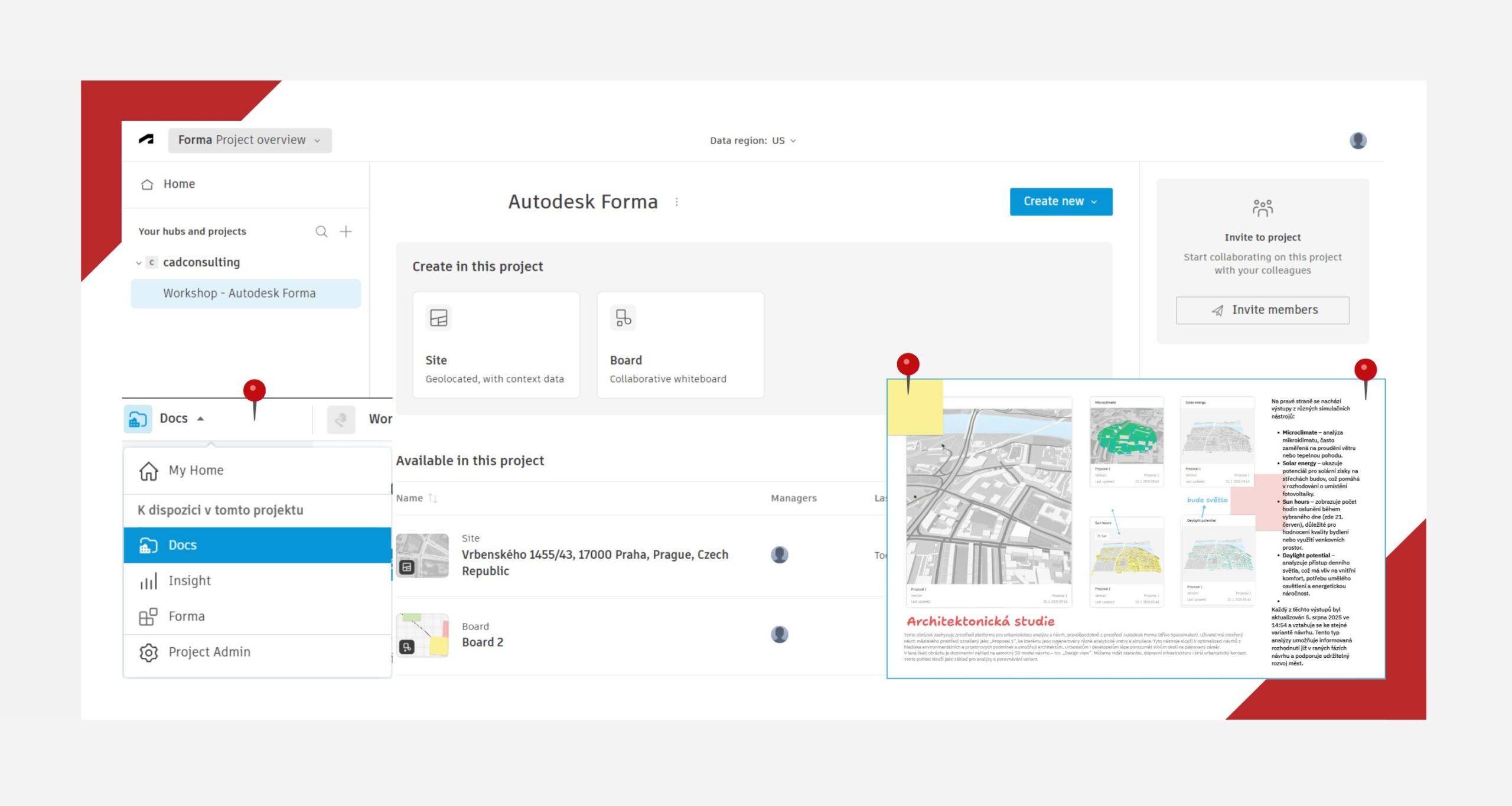The width and height of the screenshot is (1512, 806).
Task: Choose My Home in the menu
Action: tap(195, 471)
